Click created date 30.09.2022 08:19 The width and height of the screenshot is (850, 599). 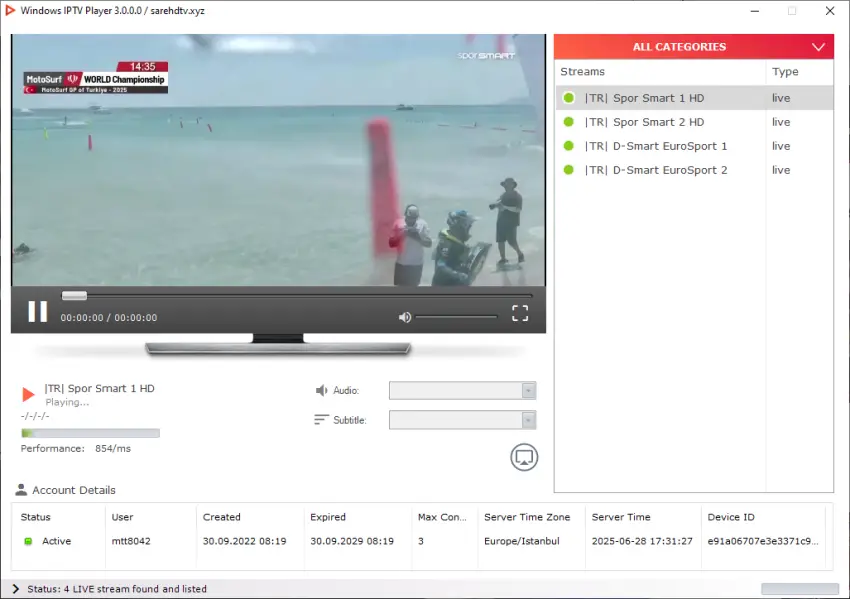point(244,541)
